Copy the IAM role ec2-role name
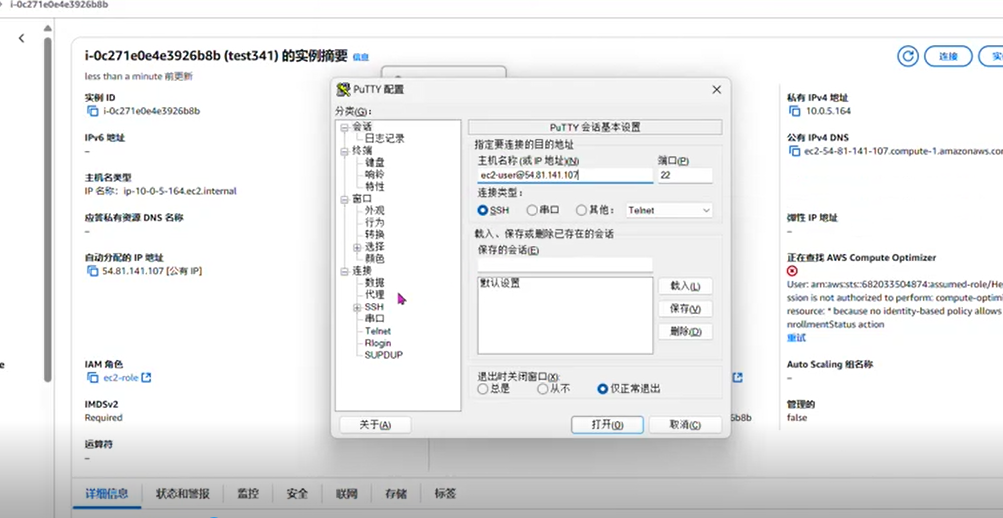Viewport: 1003px width, 518px height. click(92, 378)
